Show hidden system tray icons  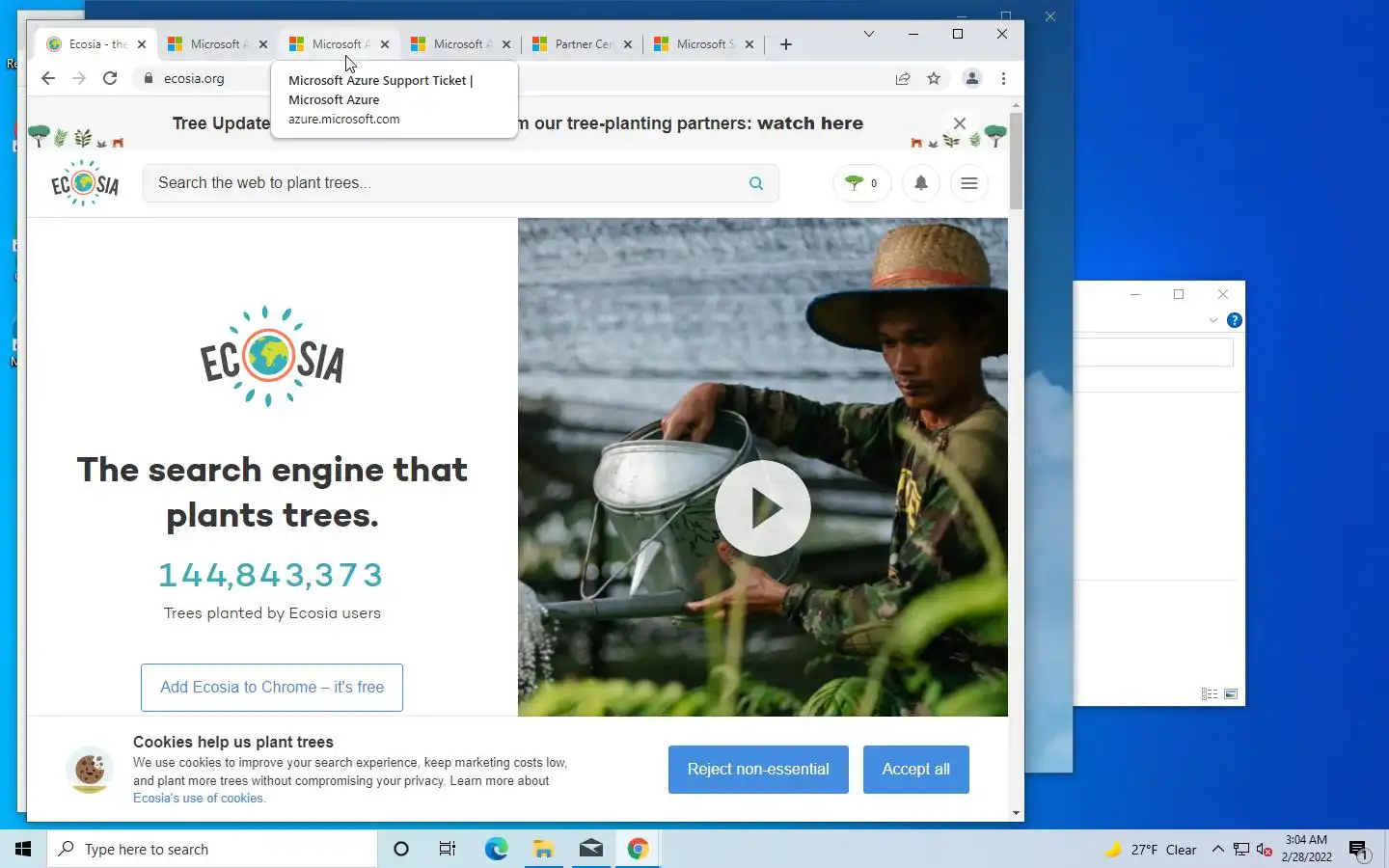click(1217, 850)
